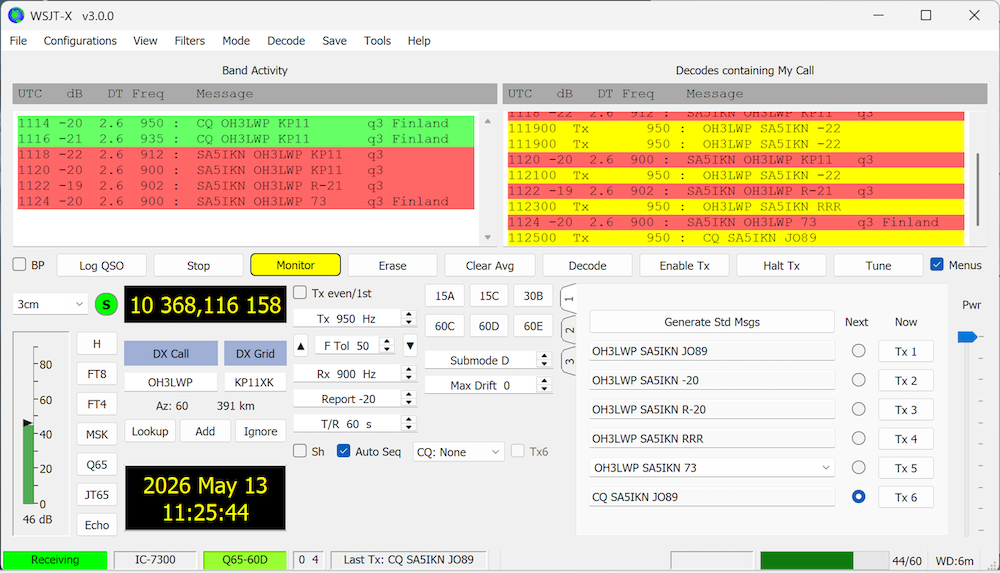Open the Configurations menu
This screenshot has width=1000, height=573.
point(80,41)
